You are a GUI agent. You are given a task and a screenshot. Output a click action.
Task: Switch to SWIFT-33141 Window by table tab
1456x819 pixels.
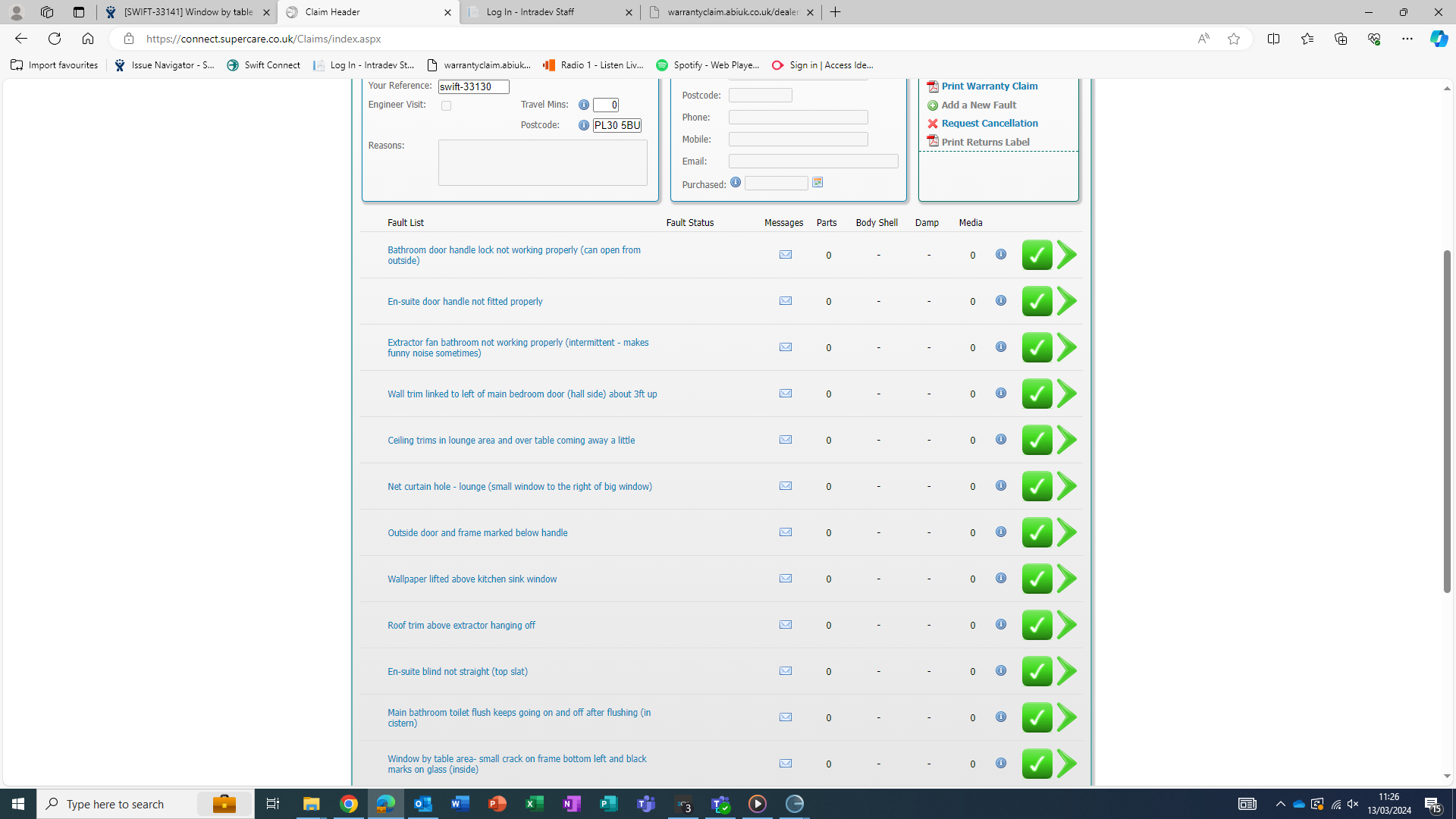pyautogui.click(x=187, y=12)
